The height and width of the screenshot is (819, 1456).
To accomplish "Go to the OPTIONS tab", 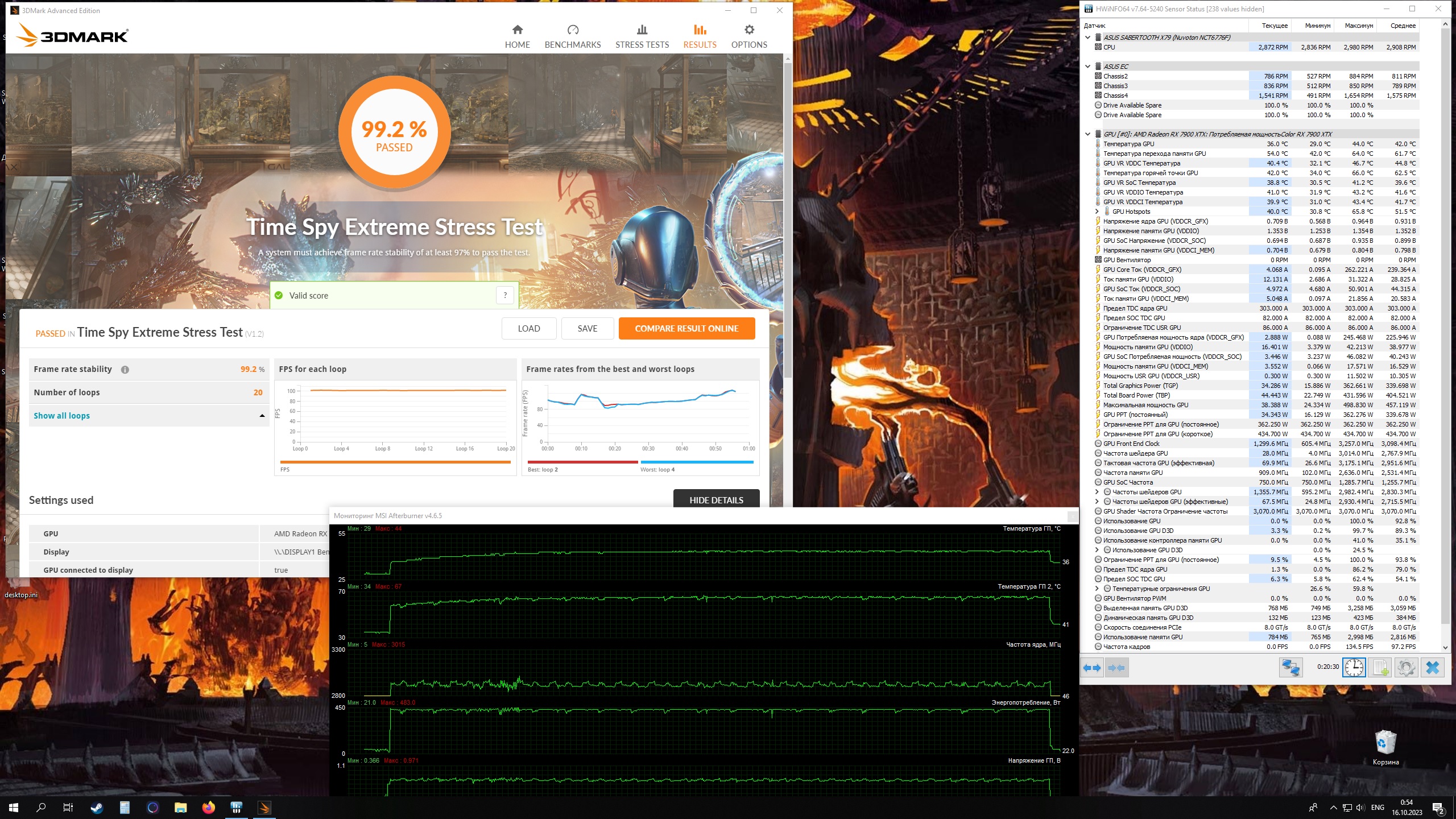I will 748,36.
